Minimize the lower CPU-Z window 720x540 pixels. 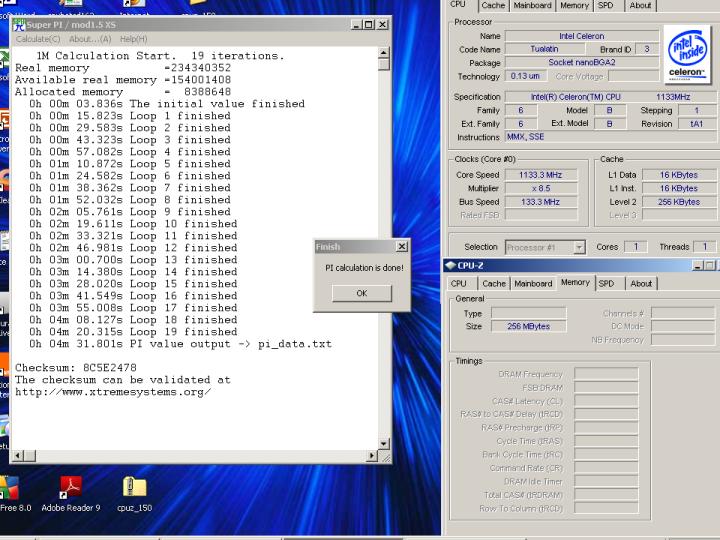click(698, 265)
